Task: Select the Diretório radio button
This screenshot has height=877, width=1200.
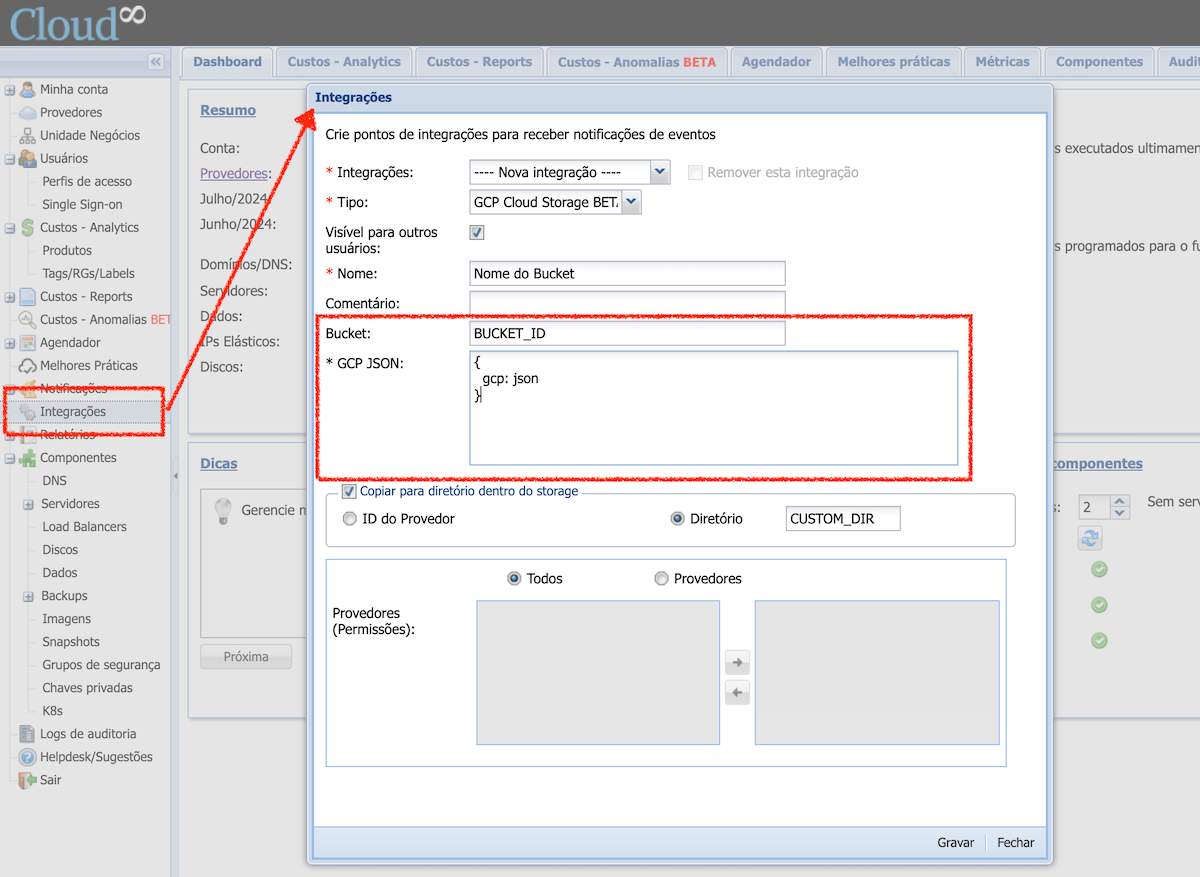Action: click(677, 519)
